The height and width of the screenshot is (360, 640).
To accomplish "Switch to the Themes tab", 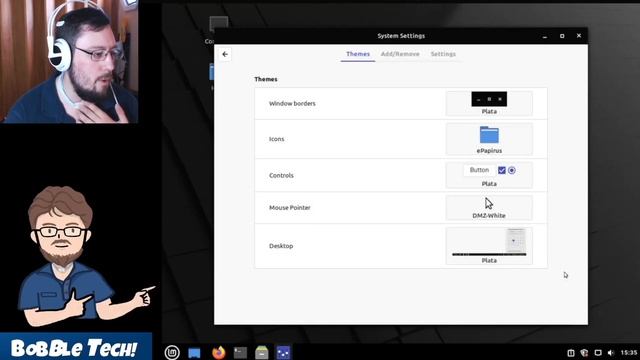I will pyautogui.click(x=358, y=54).
